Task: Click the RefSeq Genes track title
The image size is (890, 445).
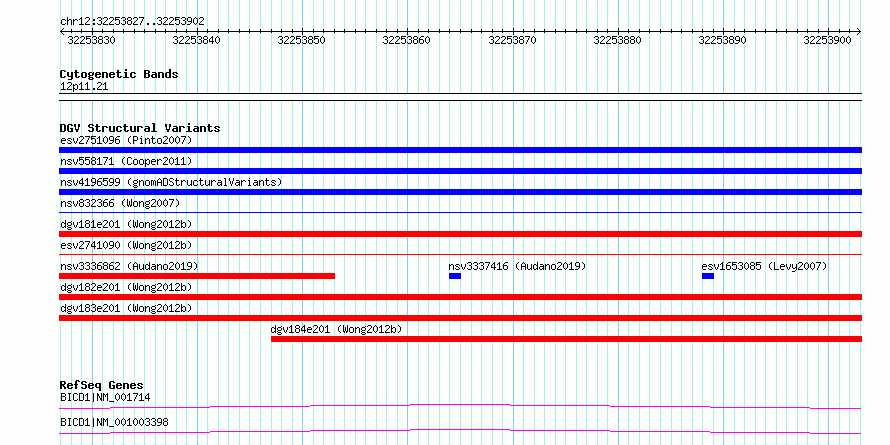Action: point(102,385)
